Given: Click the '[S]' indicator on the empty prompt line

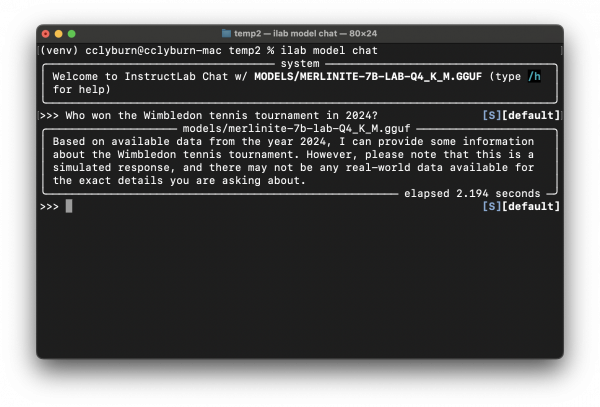Looking at the screenshot, I should tap(491, 206).
